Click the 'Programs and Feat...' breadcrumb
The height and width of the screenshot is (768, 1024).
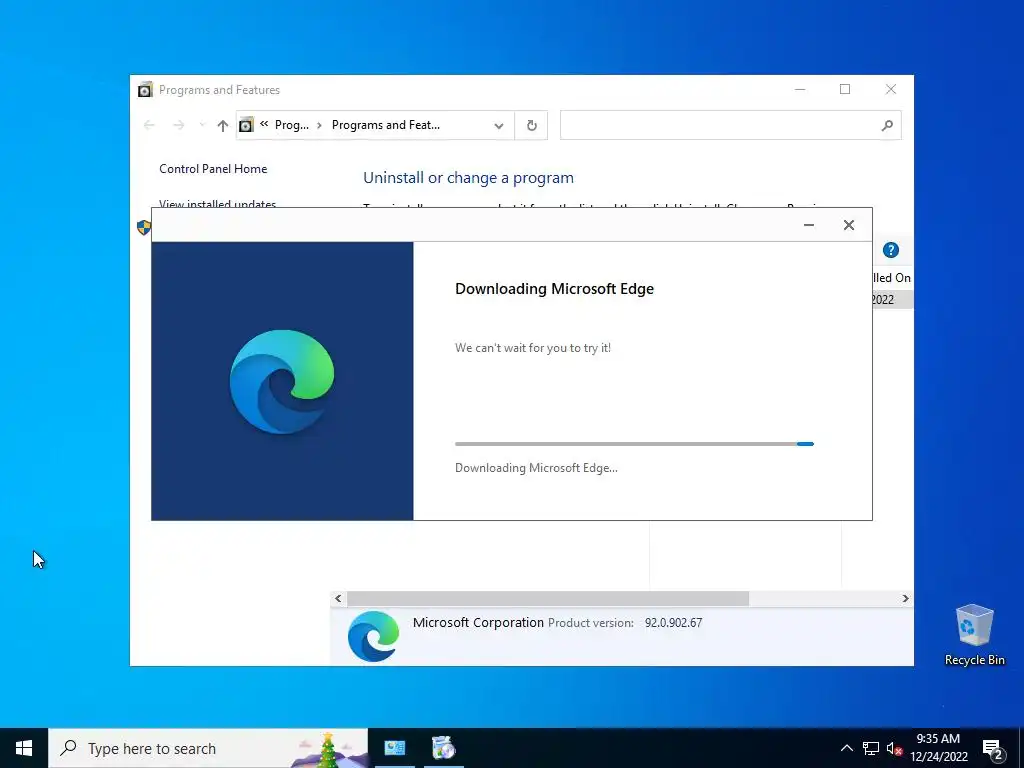pos(385,125)
